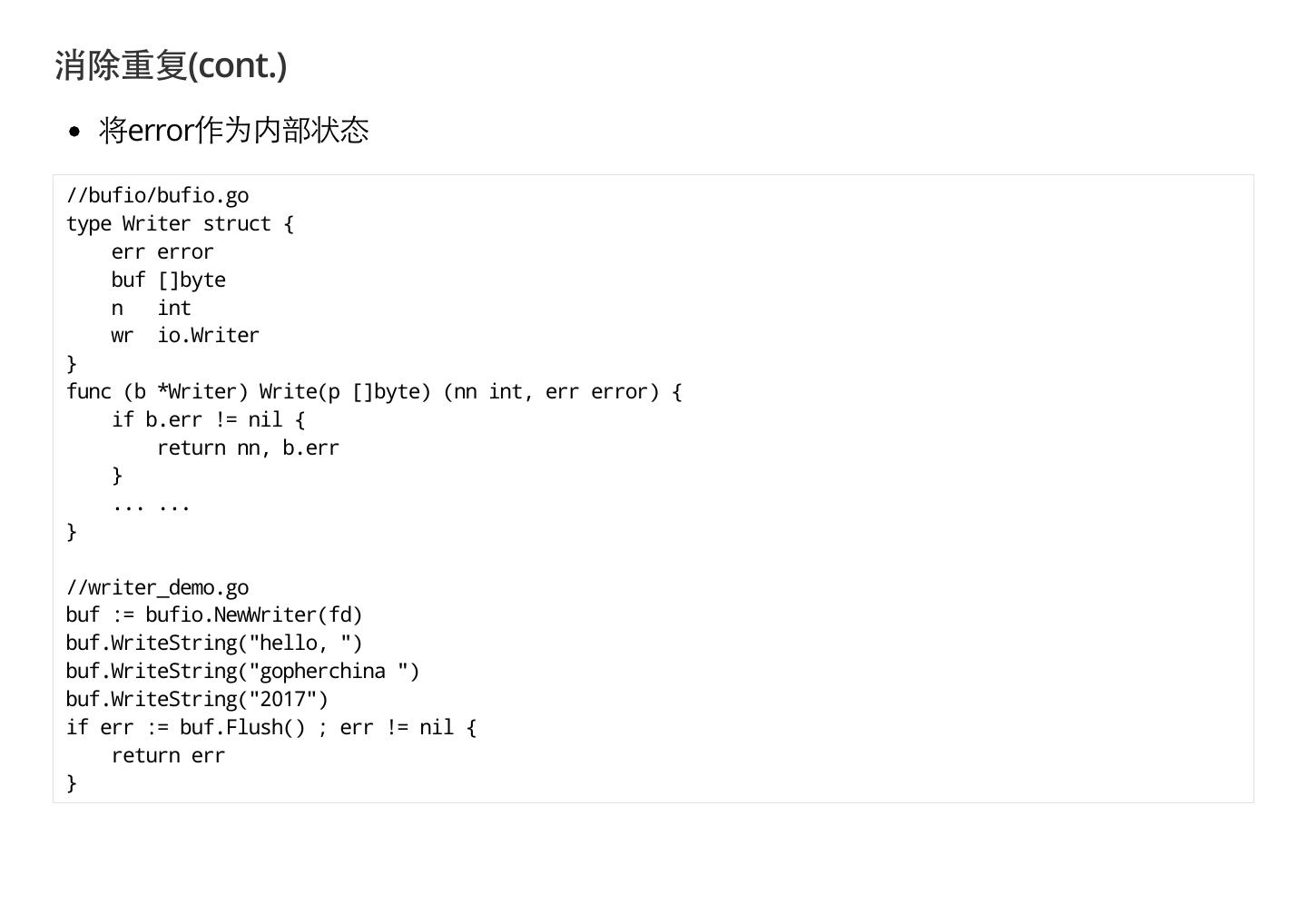Click the slide title "消除重复(cont.)"
The width and height of the screenshot is (1307, 924).
coord(171,65)
